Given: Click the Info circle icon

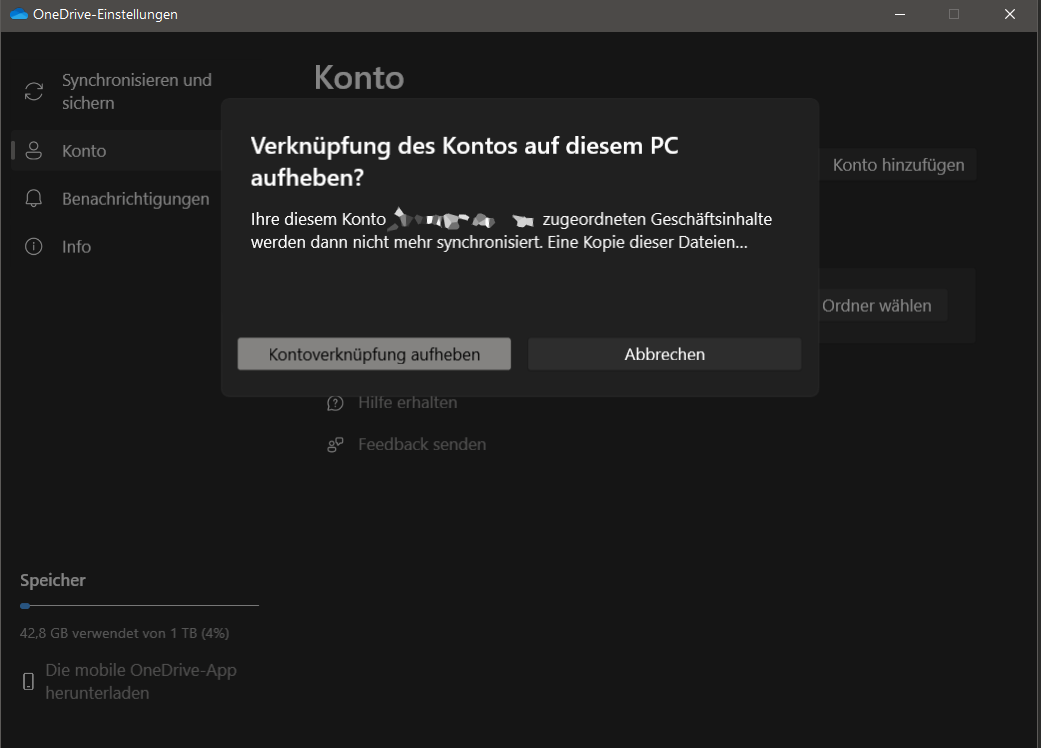Looking at the screenshot, I should click(x=34, y=246).
